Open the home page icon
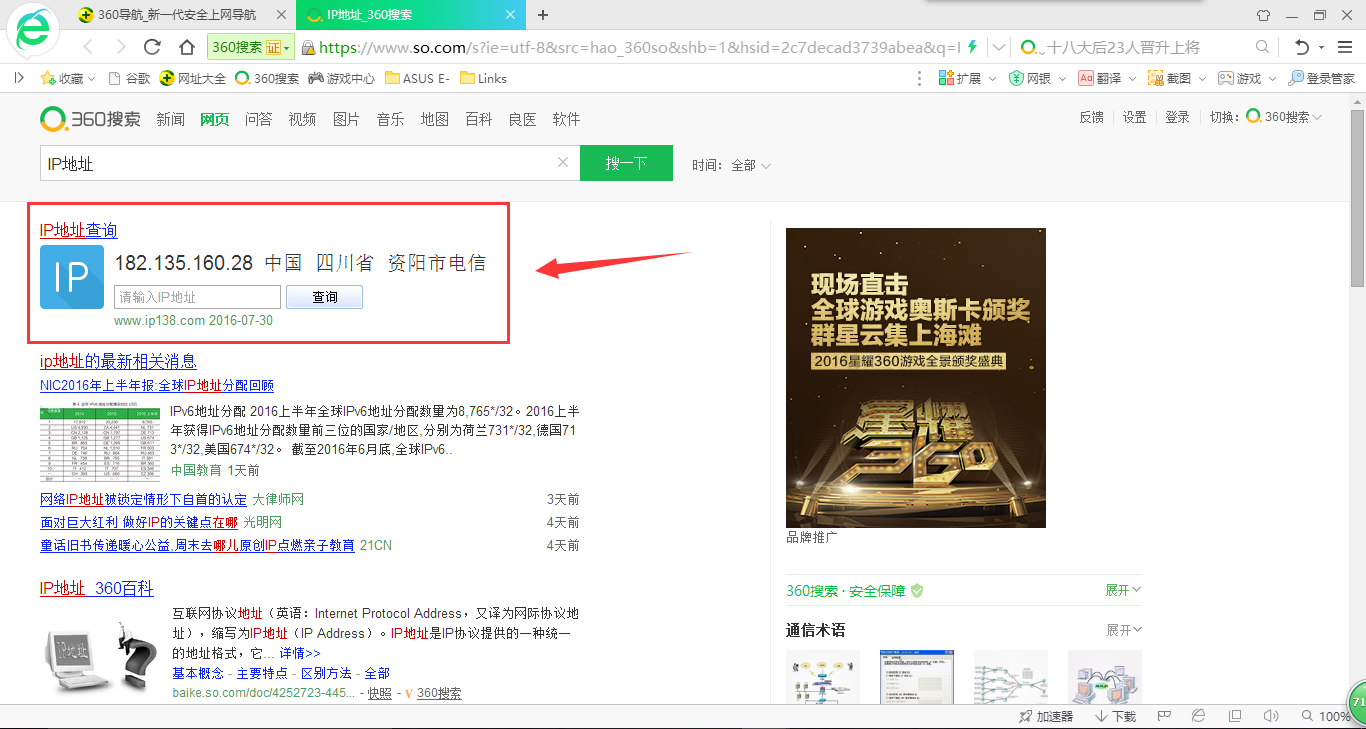 click(x=186, y=47)
